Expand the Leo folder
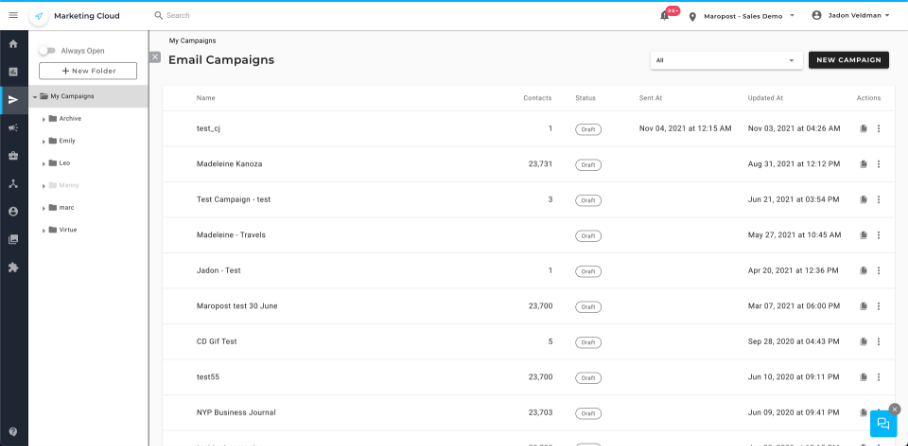 [44, 164]
